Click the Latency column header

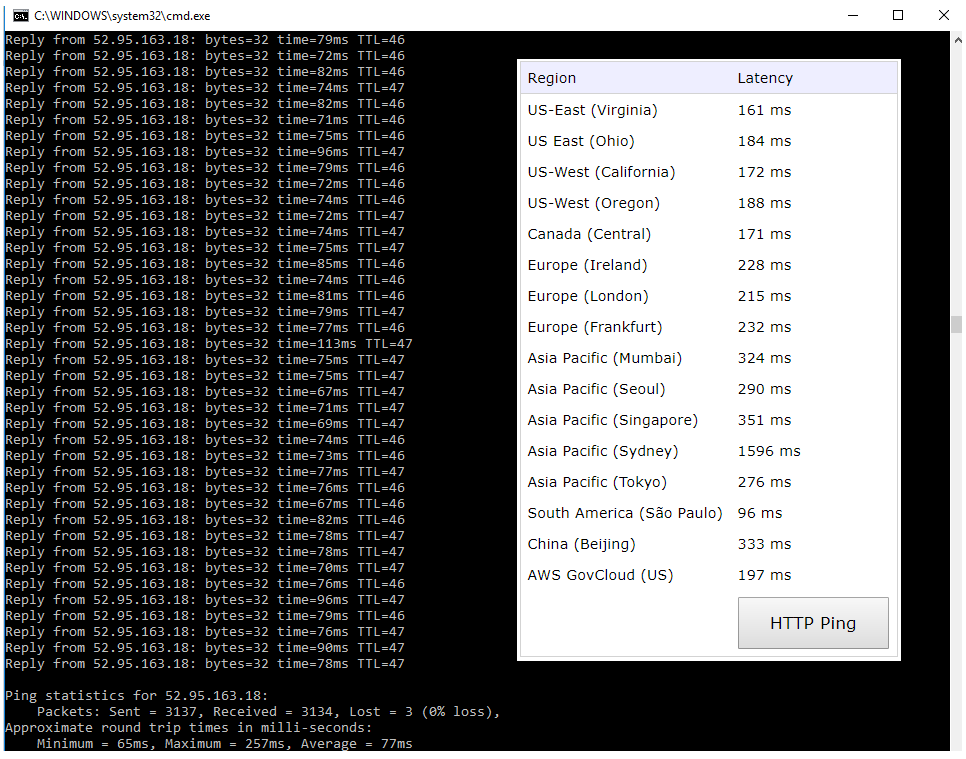coord(765,78)
